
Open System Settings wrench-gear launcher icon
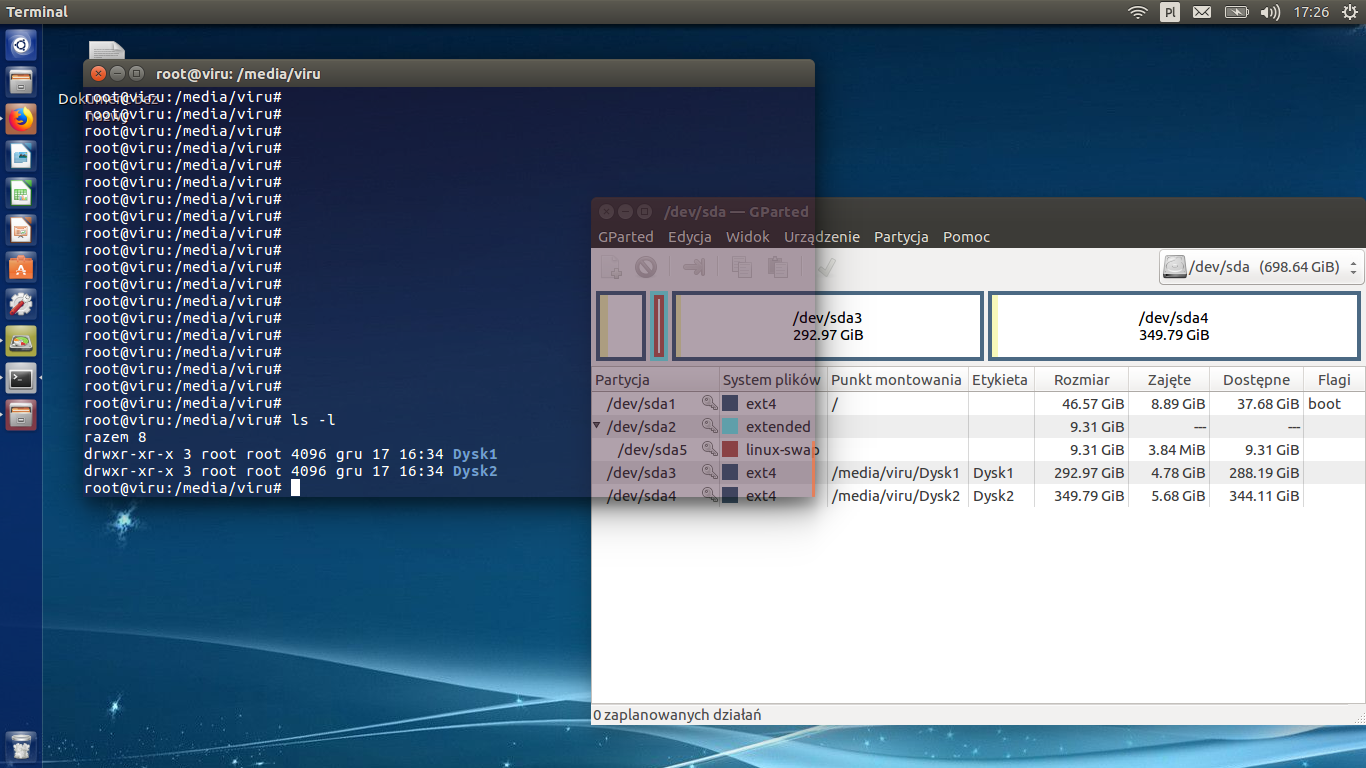21,304
